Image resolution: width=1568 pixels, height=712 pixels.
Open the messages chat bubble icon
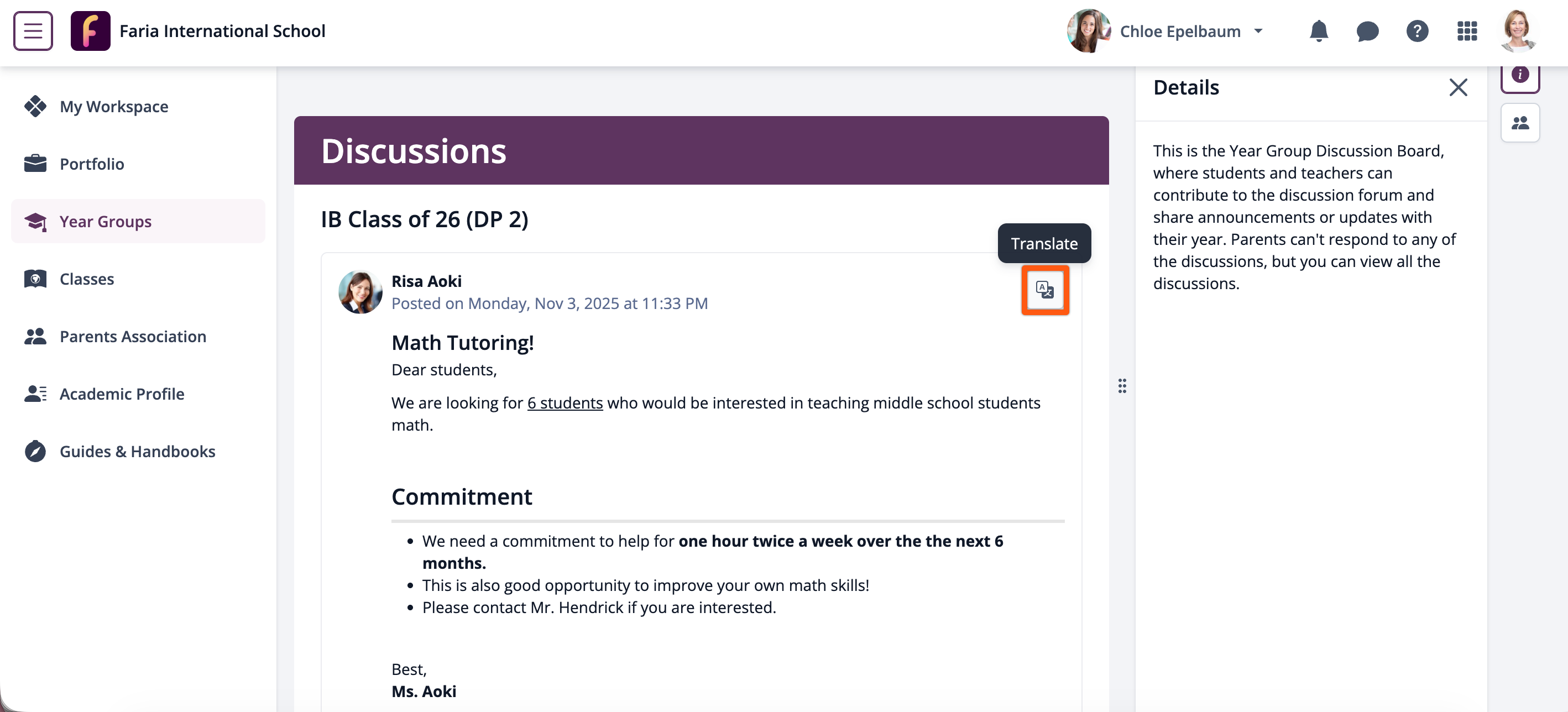[1367, 31]
